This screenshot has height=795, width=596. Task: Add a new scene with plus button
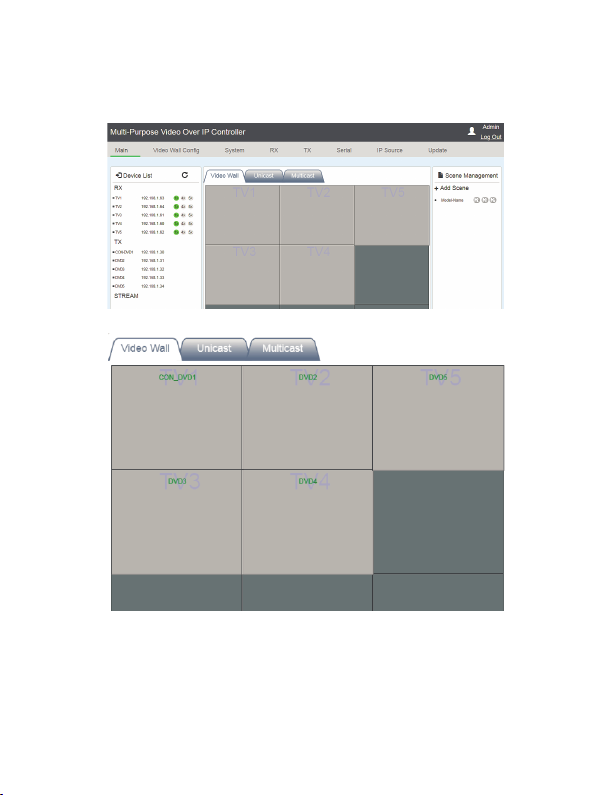pyautogui.click(x=436, y=188)
